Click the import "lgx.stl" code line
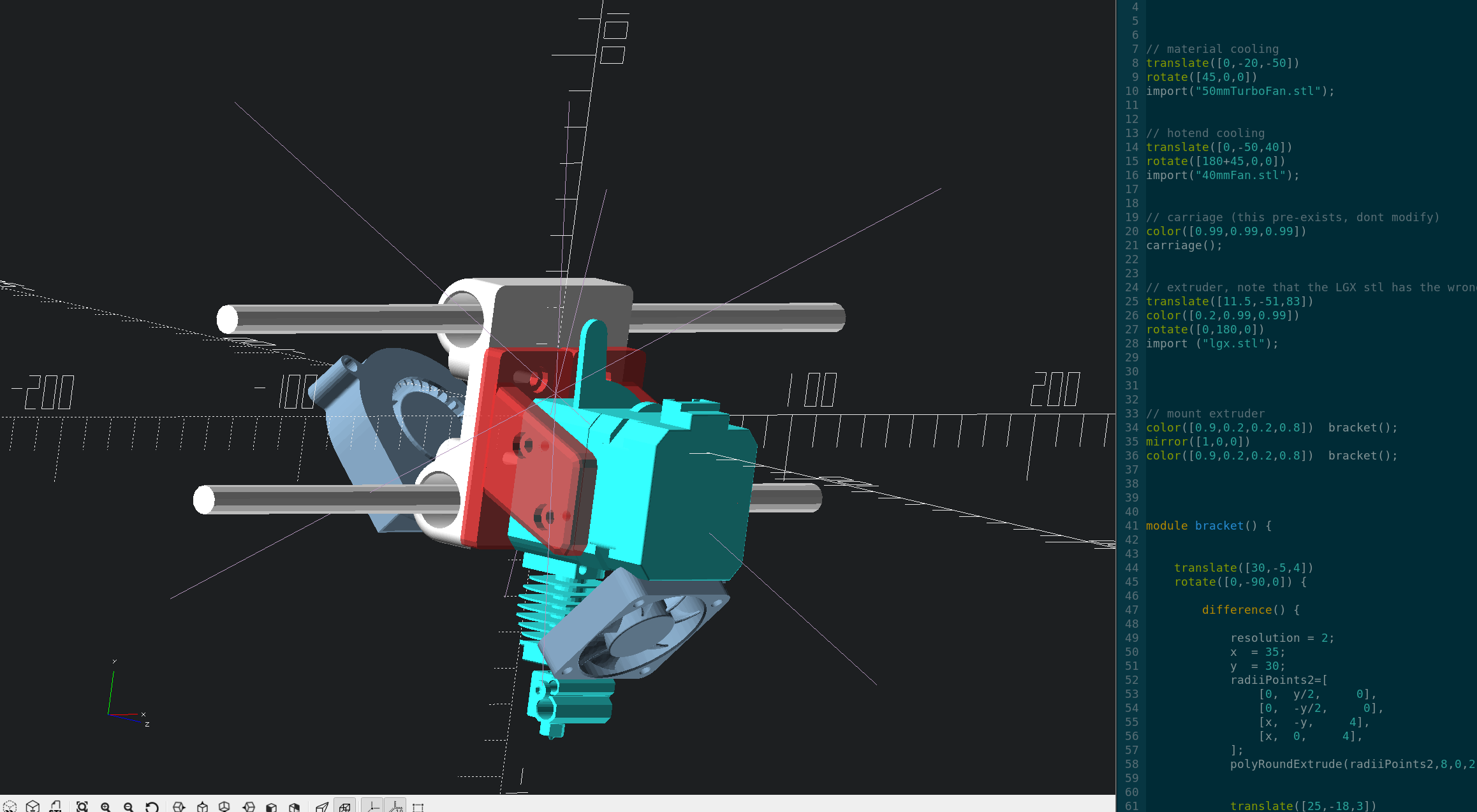Screen dimensions: 1477x812 pyautogui.click(x=1212, y=344)
